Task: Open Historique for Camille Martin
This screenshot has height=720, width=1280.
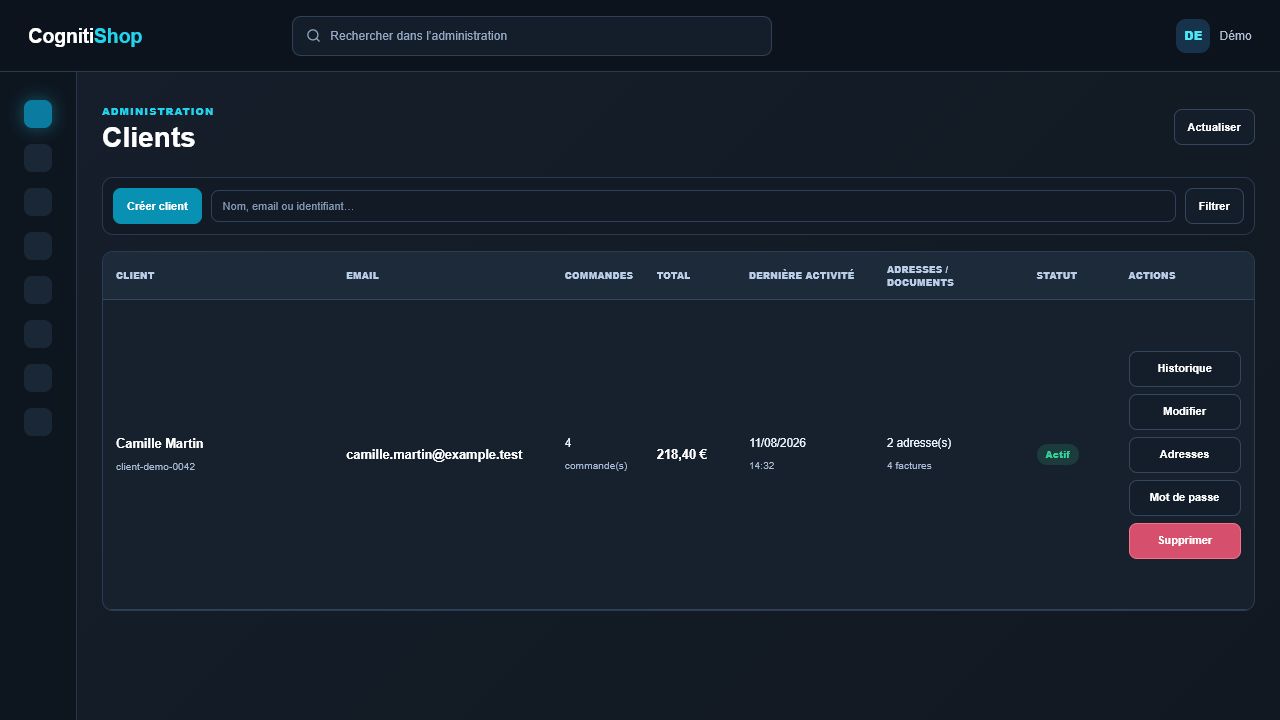Action: pyautogui.click(x=1185, y=369)
